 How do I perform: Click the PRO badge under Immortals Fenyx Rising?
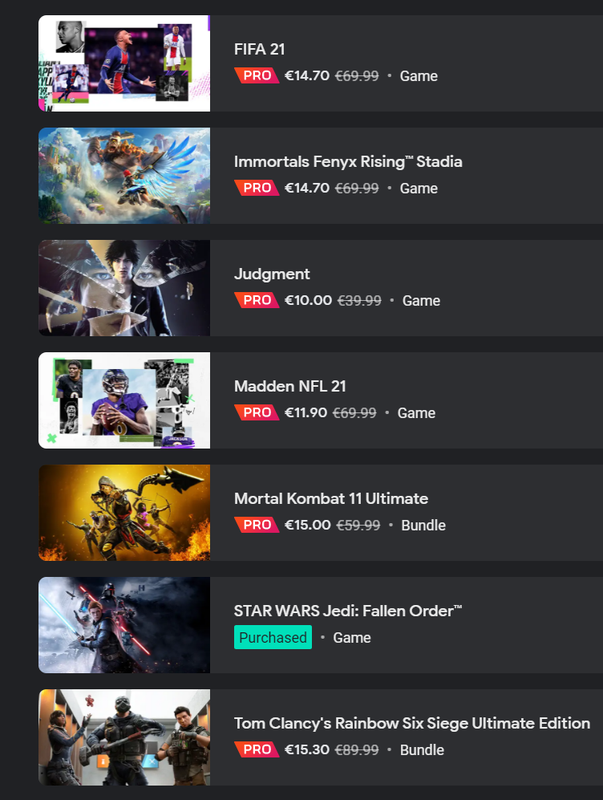257,188
